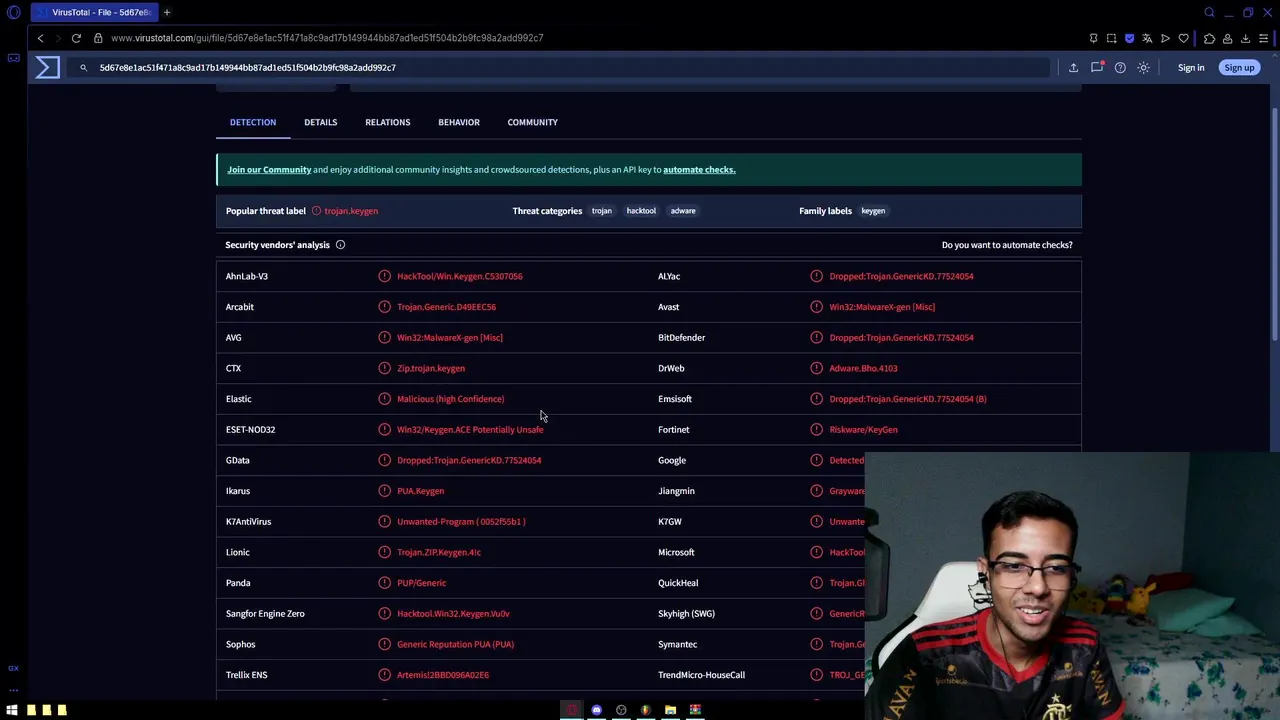Click the automate checks link
This screenshot has height=720, width=1280.
click(x=699, y=170)
